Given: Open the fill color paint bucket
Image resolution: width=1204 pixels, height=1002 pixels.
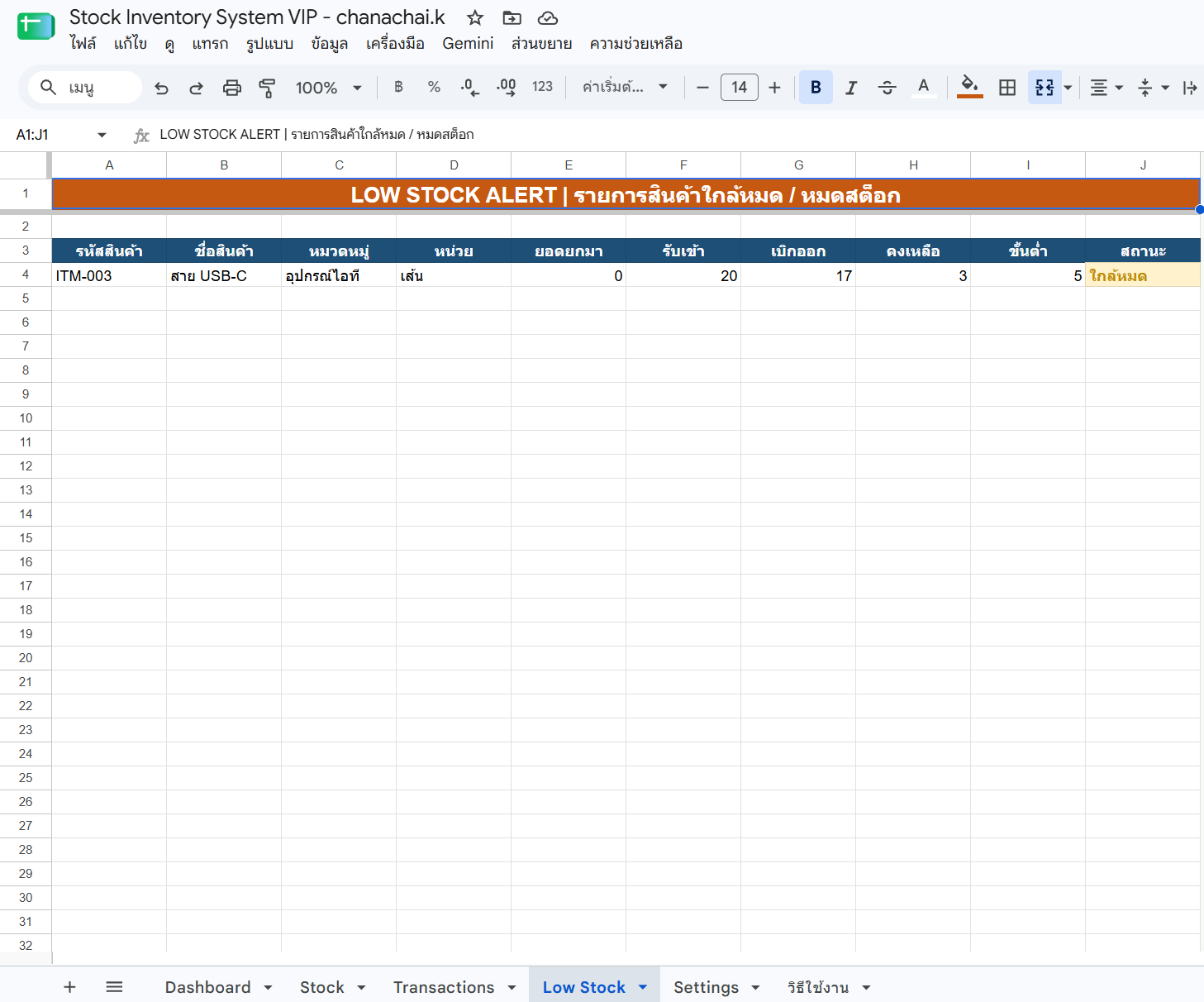Looking at the screenshot, I should pos(970,87).
